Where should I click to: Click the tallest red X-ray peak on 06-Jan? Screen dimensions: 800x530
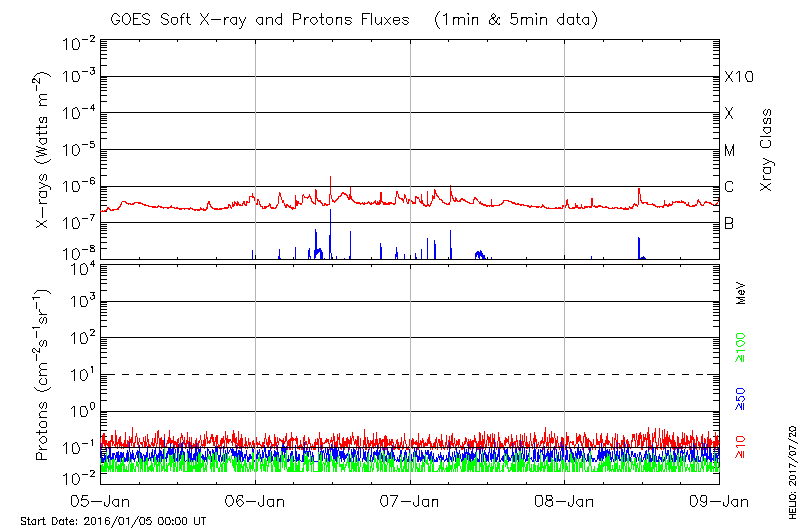(330, 178)
